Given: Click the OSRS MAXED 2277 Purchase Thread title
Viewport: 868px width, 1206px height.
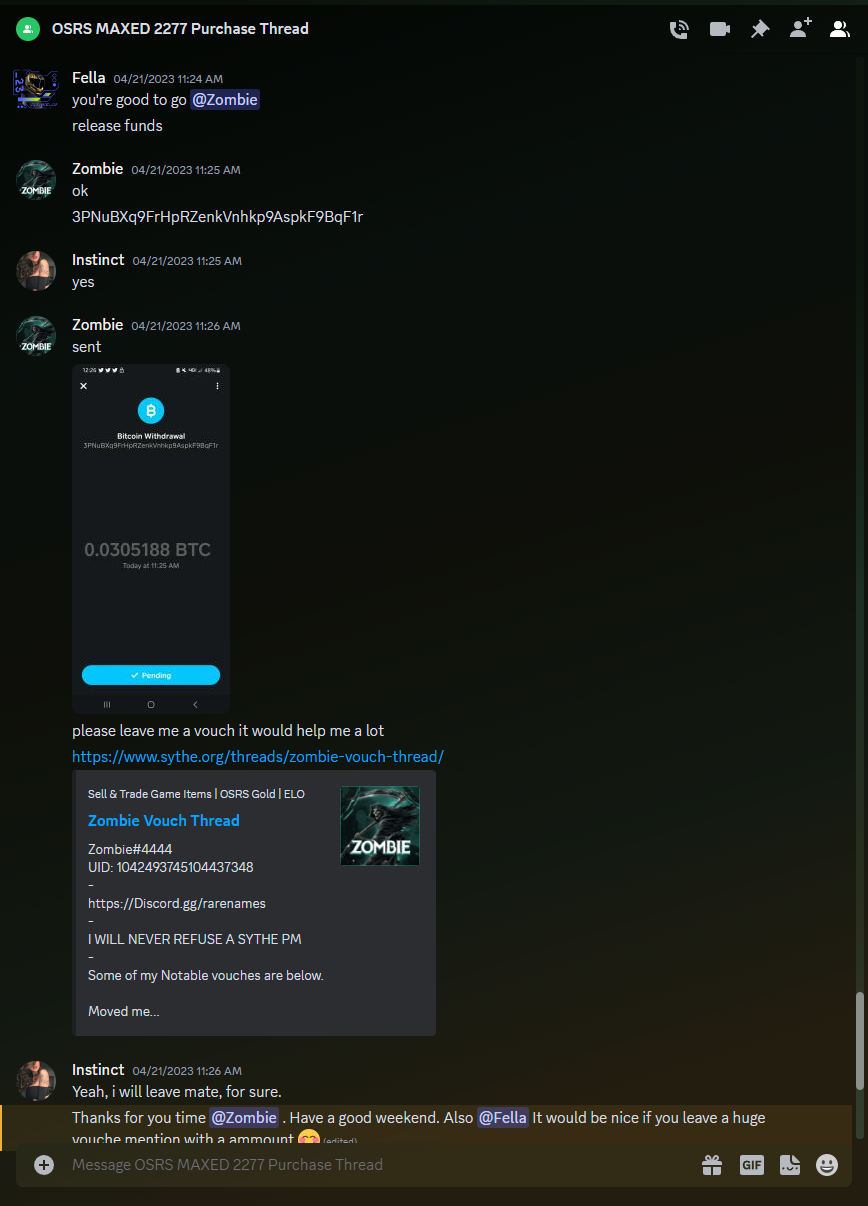Looking at the screenshot, I should point(180,29).
